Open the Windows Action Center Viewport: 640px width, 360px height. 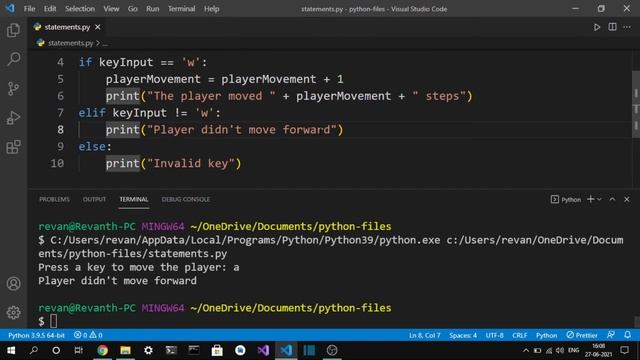pos(624,350)
